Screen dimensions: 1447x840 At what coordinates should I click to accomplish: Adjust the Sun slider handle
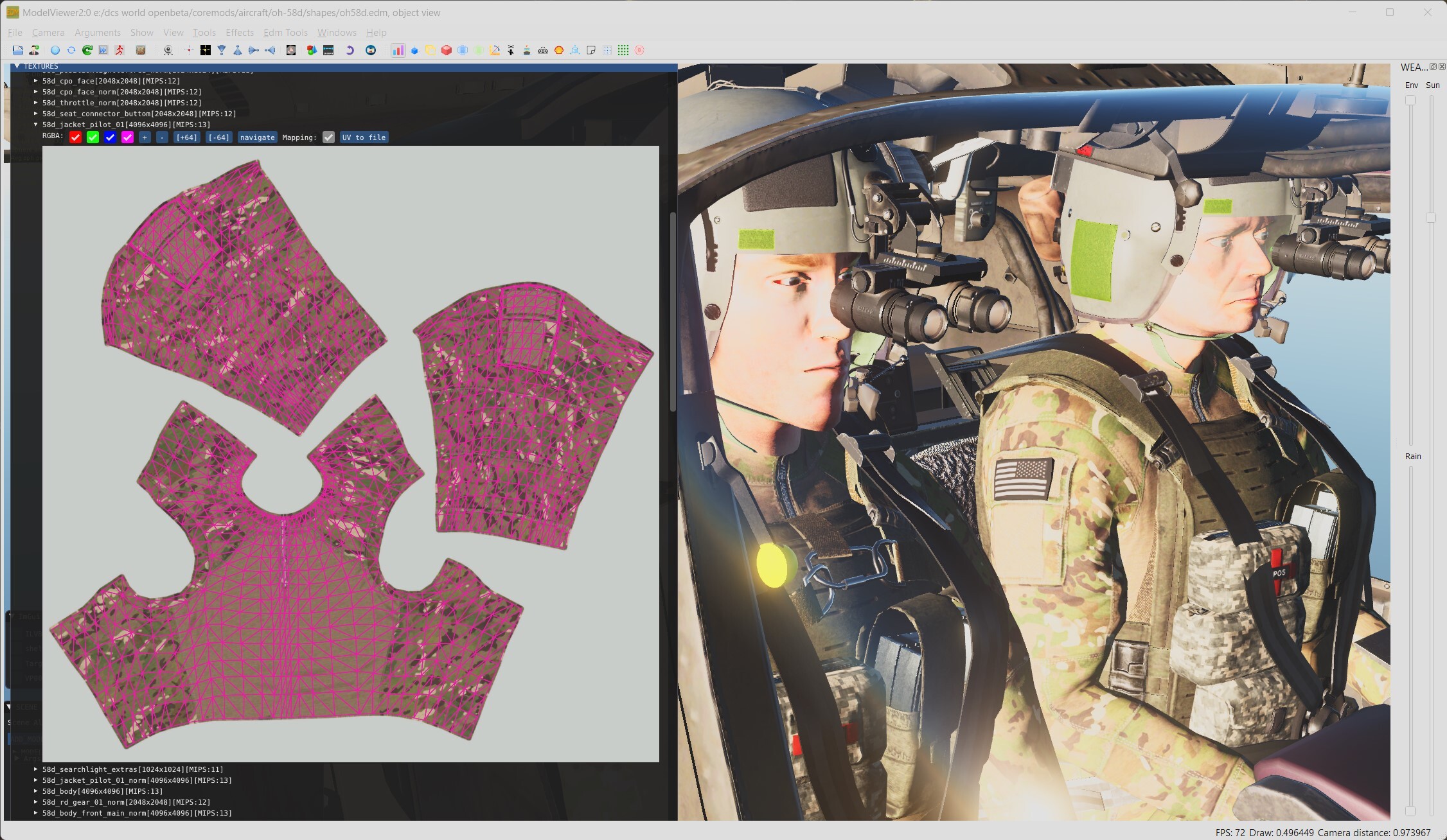(x=1431, y=218)
